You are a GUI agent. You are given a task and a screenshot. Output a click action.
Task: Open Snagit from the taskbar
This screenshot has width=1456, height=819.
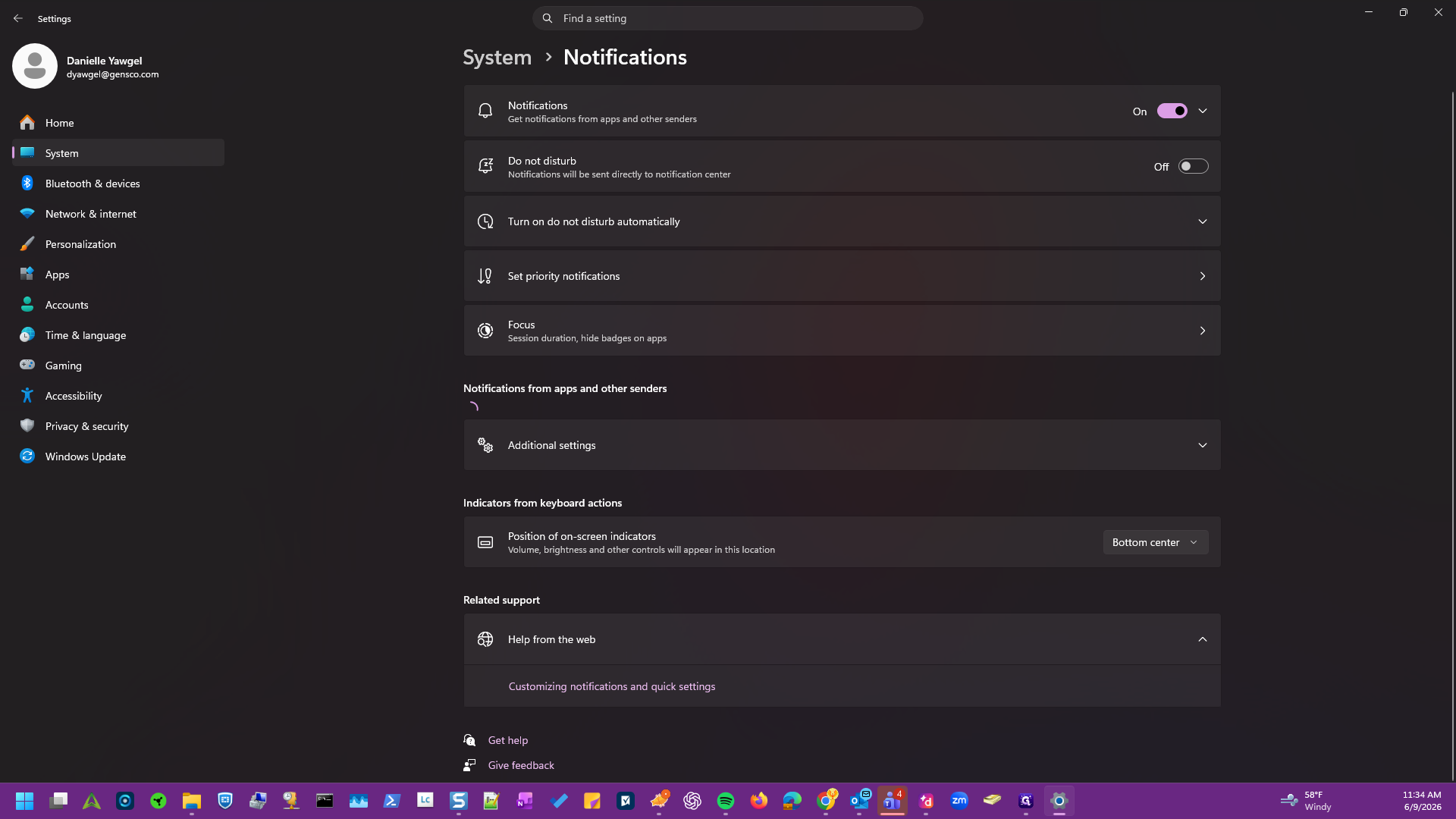click(458, 801)
